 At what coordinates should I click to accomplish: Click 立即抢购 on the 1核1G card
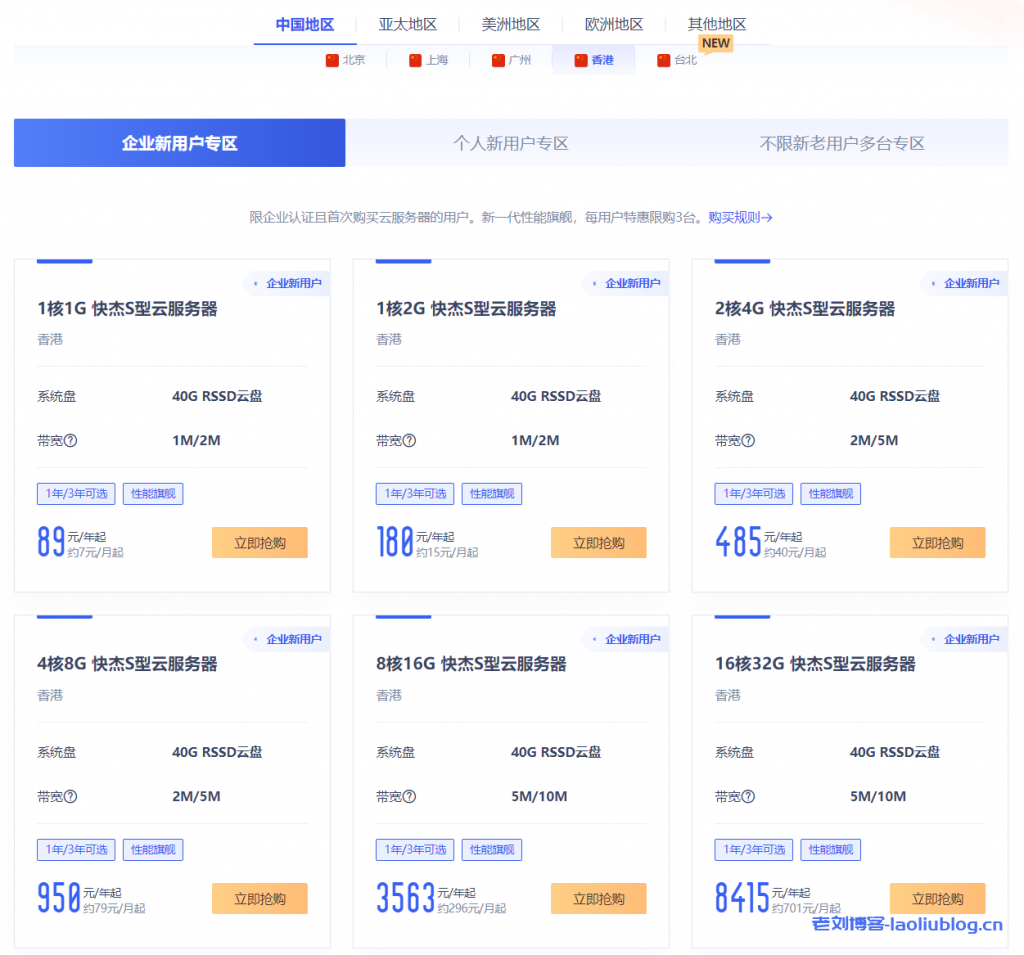(x=259, y=542)
